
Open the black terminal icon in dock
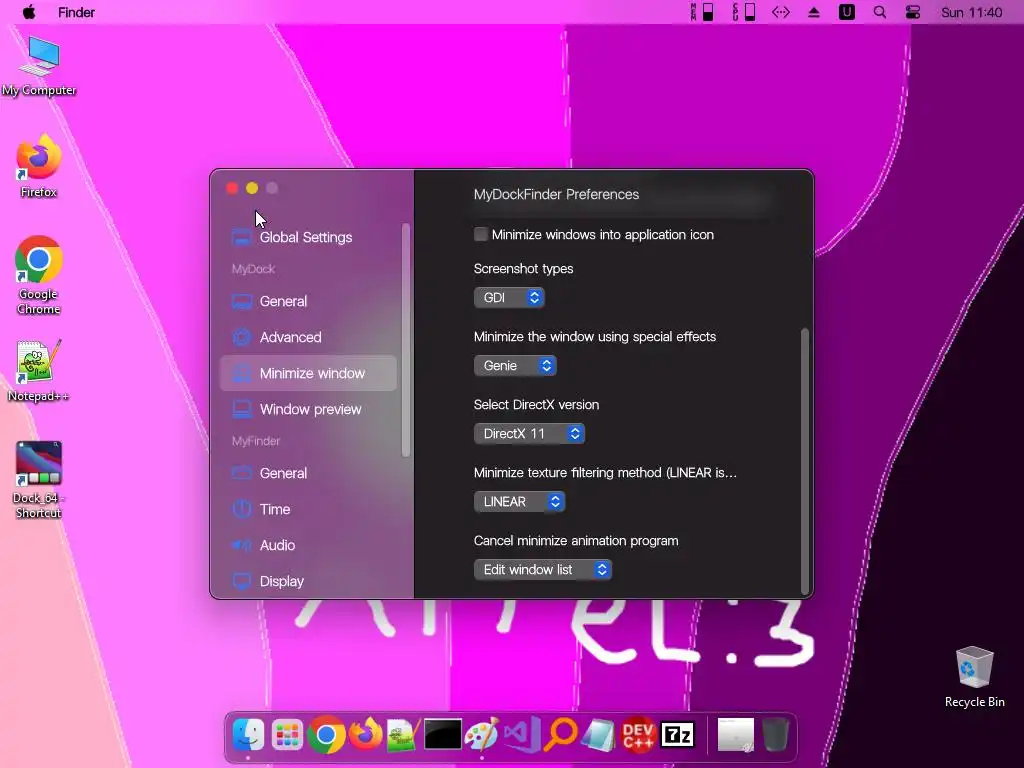tap(443, 735)
